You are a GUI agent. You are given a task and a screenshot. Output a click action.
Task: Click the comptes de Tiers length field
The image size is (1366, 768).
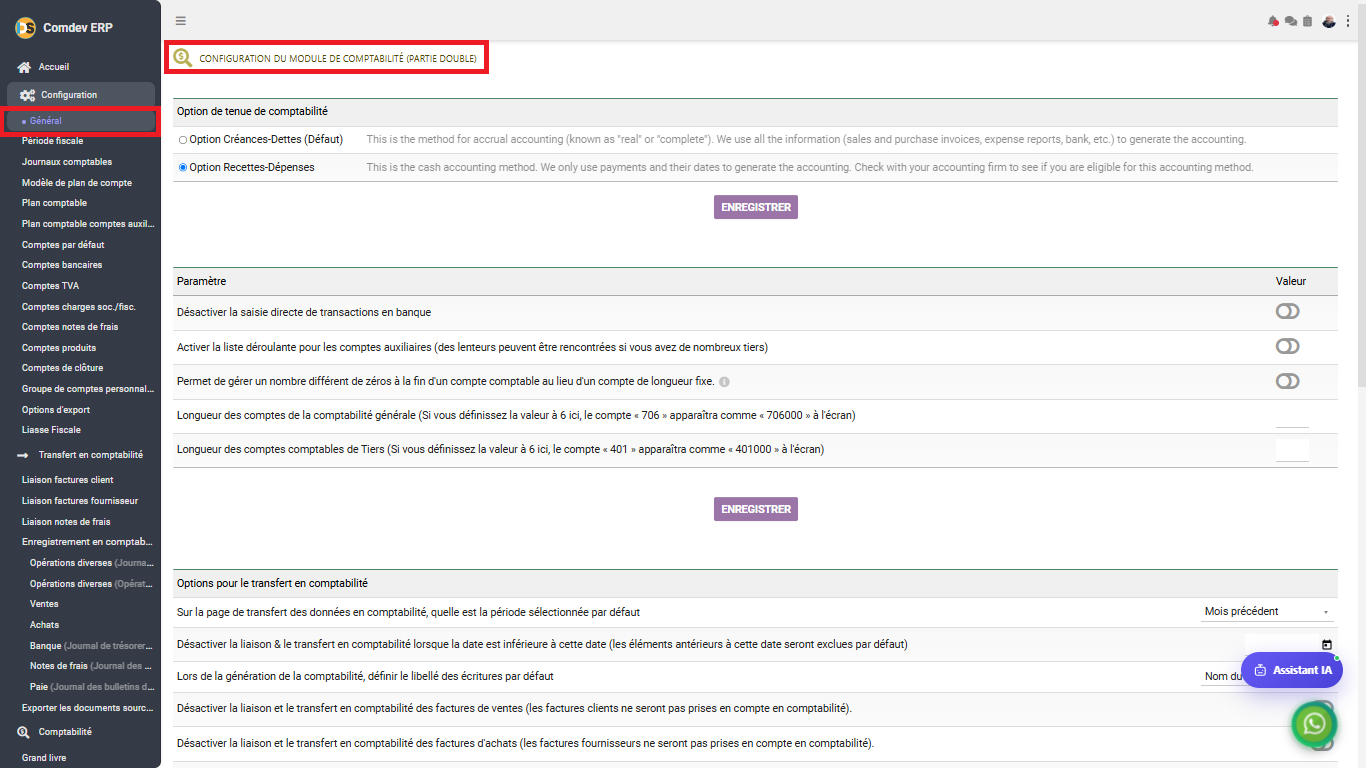click(x=1292, y=450)
